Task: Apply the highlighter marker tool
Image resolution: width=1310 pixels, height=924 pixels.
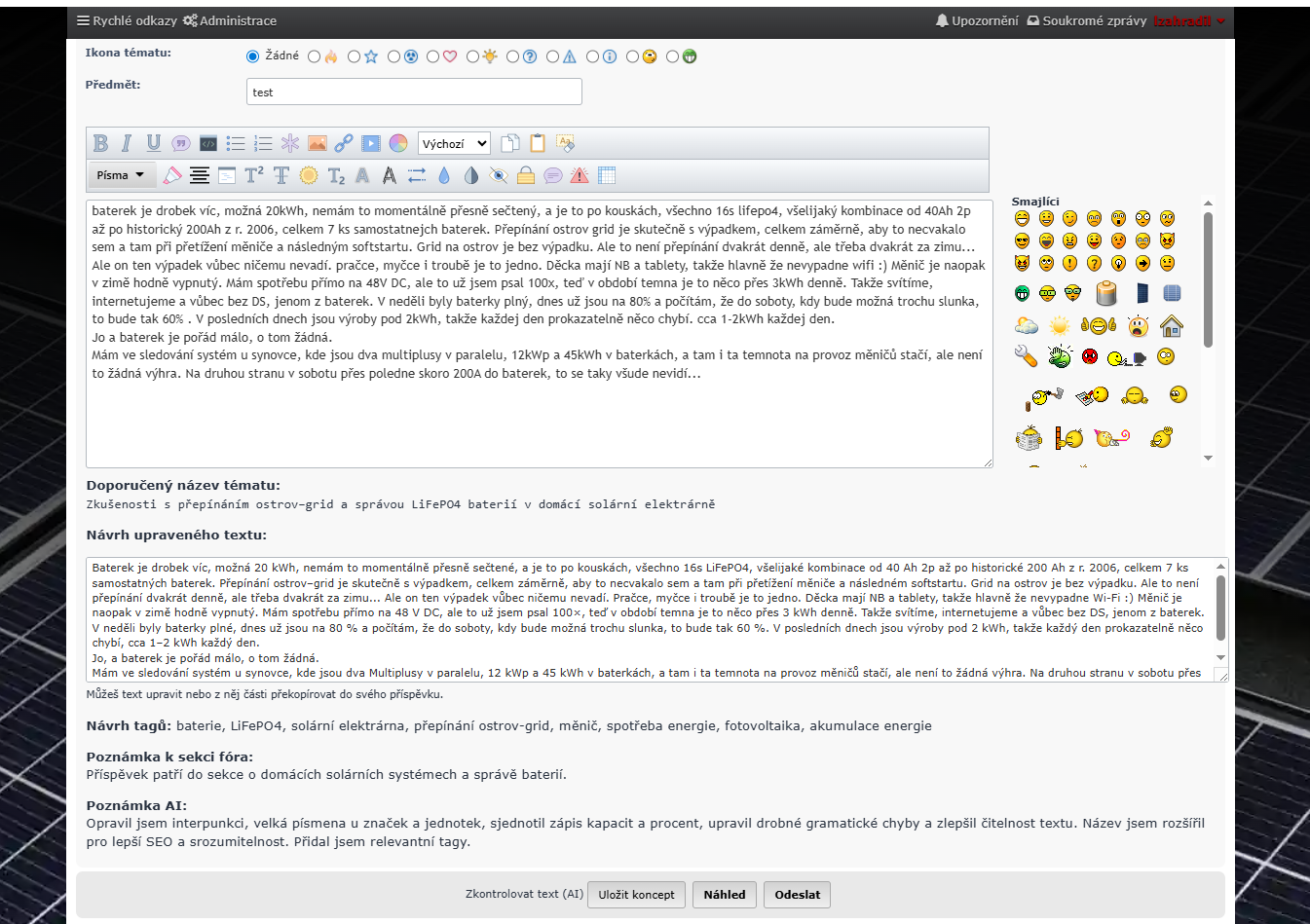Action: pyautogui.click(x=172, y=175)
